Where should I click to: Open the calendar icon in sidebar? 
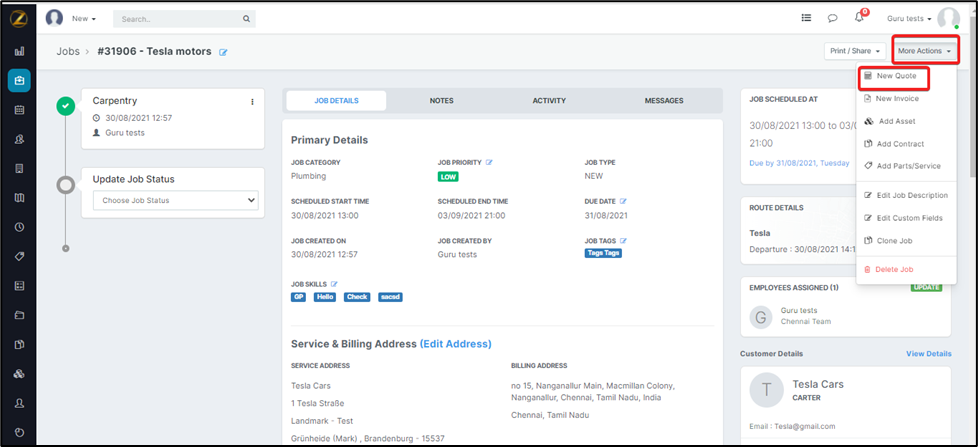pyautogui.click(x=19, y=110)
